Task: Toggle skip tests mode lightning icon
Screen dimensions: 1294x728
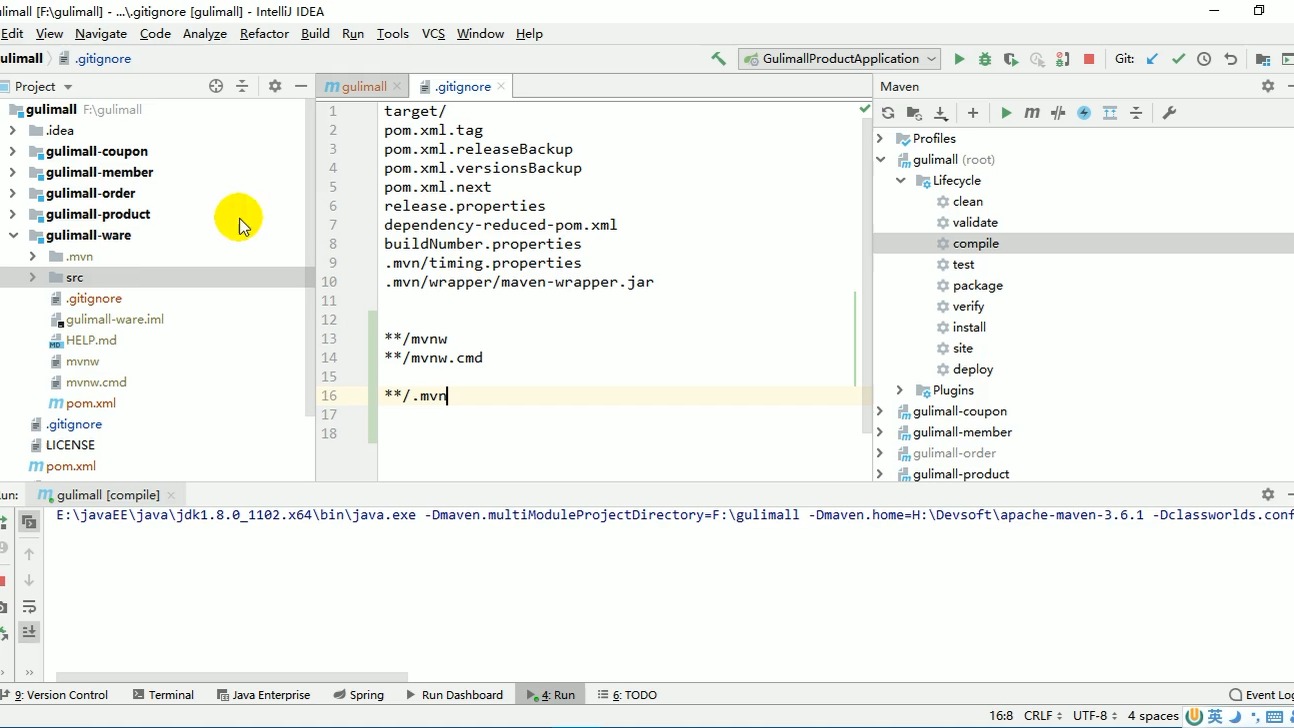Action: tap(1084, 113)
